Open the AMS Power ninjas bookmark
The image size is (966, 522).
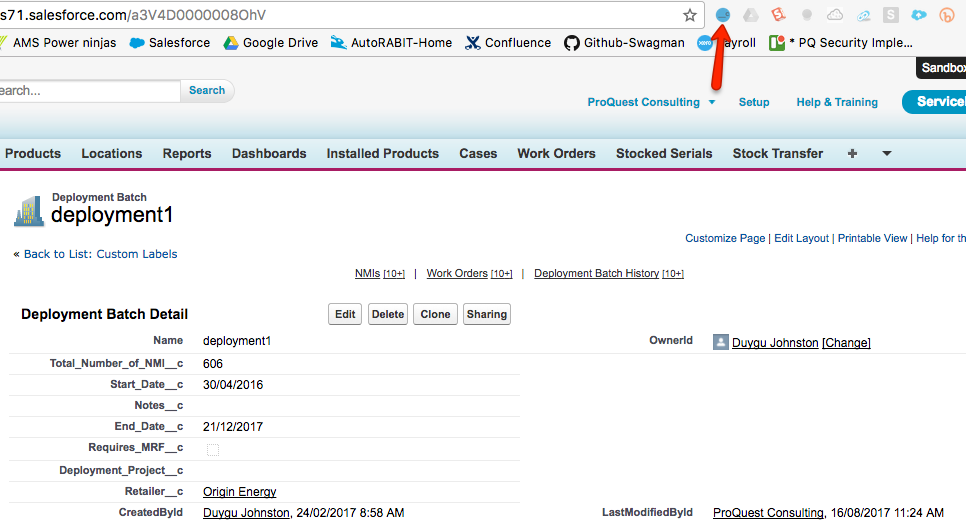58,43
